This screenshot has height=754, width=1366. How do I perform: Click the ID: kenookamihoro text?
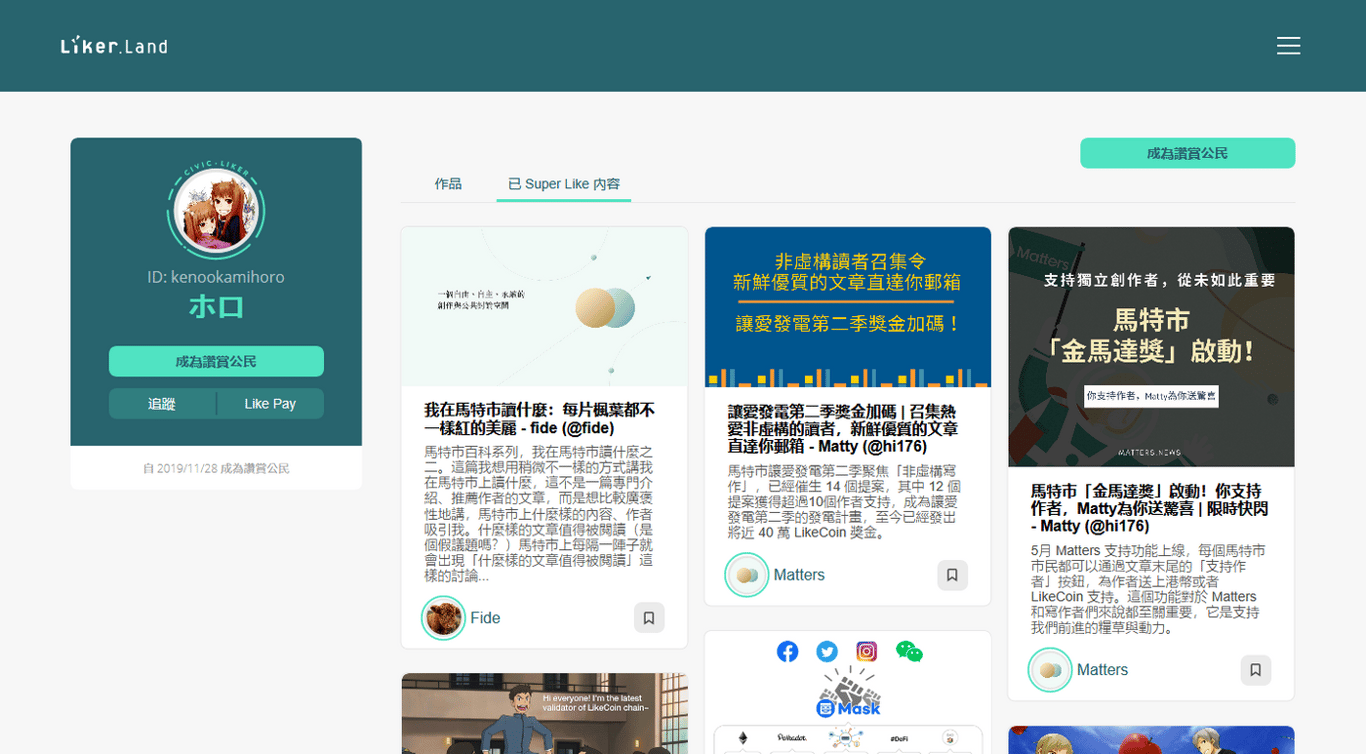[216, 277]
